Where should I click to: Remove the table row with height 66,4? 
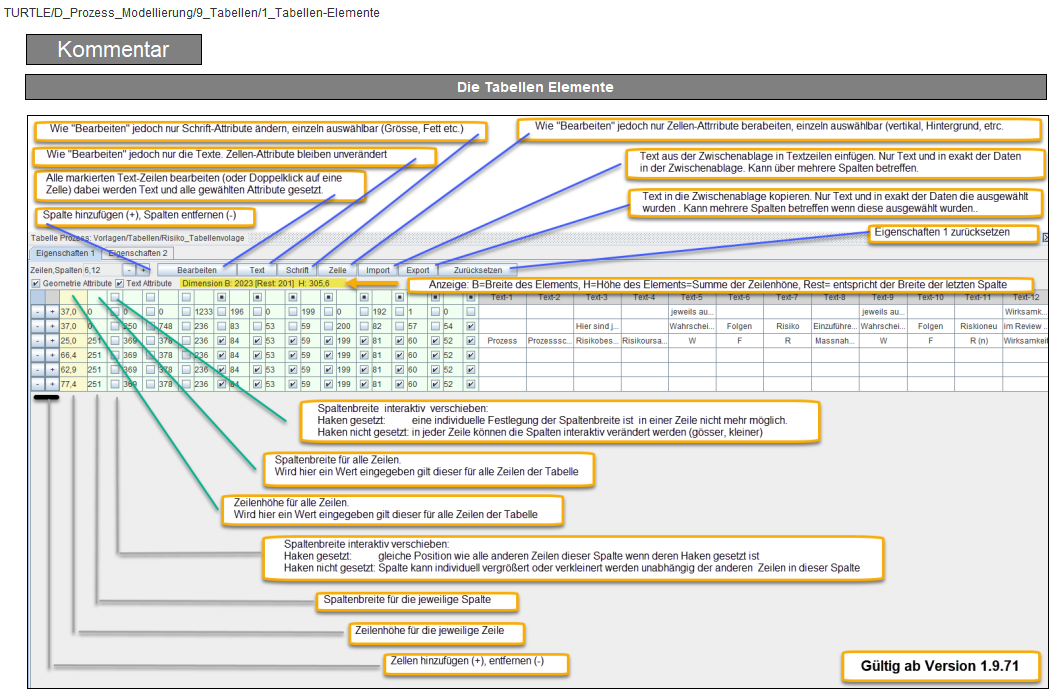click(38, 355)
